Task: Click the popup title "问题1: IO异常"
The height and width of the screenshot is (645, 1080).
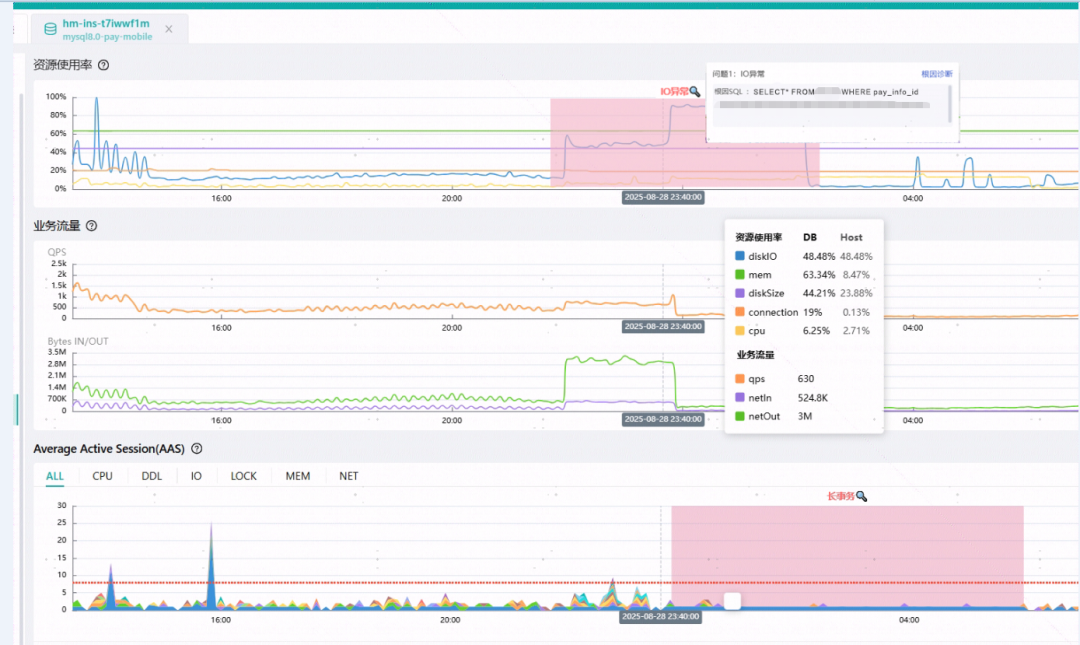Action: tap(738, 74)
